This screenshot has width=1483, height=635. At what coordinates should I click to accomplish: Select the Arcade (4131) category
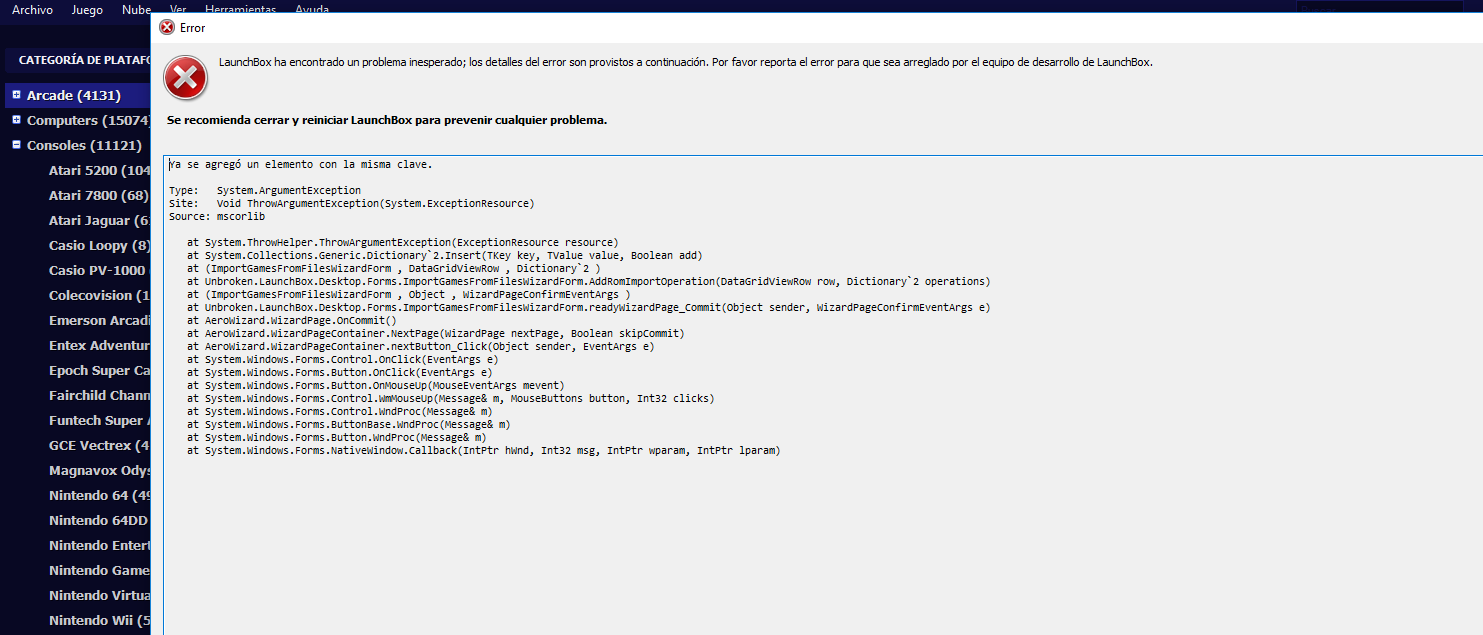(74, 96)
